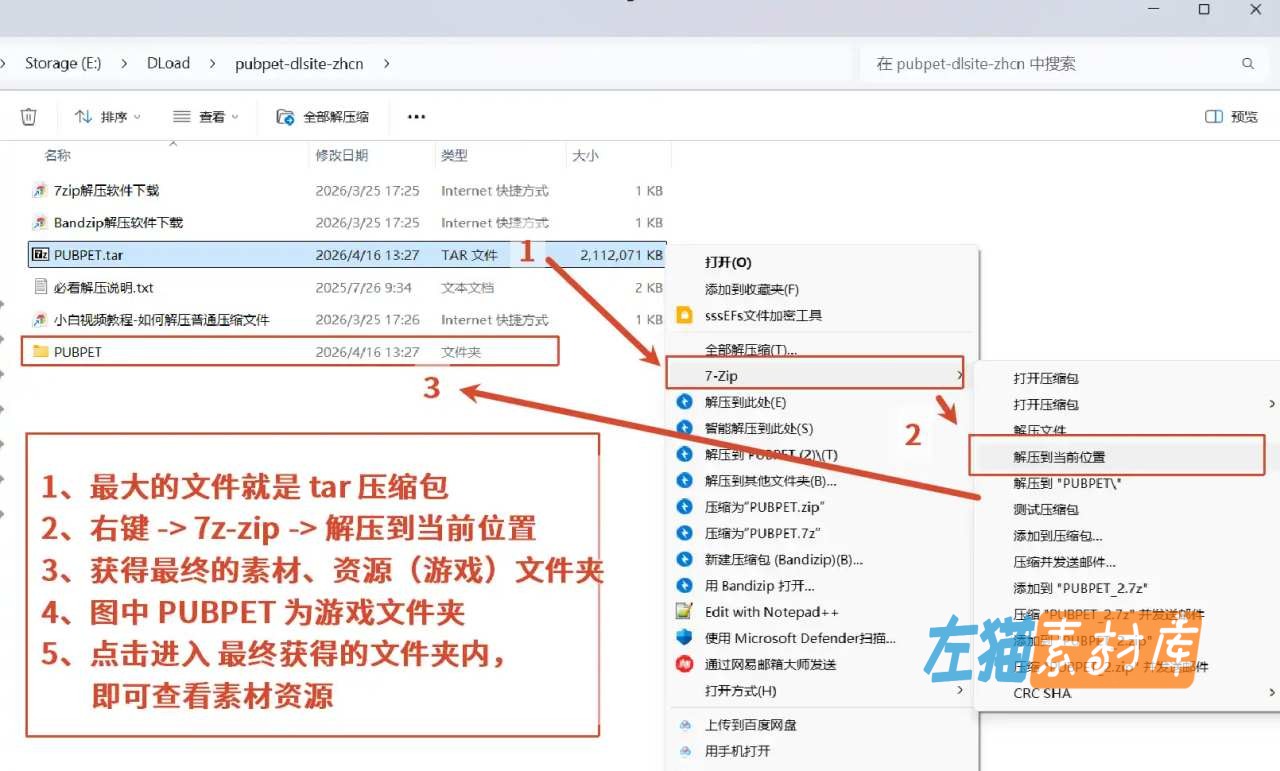1280x771 pixels.
Task: Click the Notepad++ icon in context menu
Action: tap(684, 611)
